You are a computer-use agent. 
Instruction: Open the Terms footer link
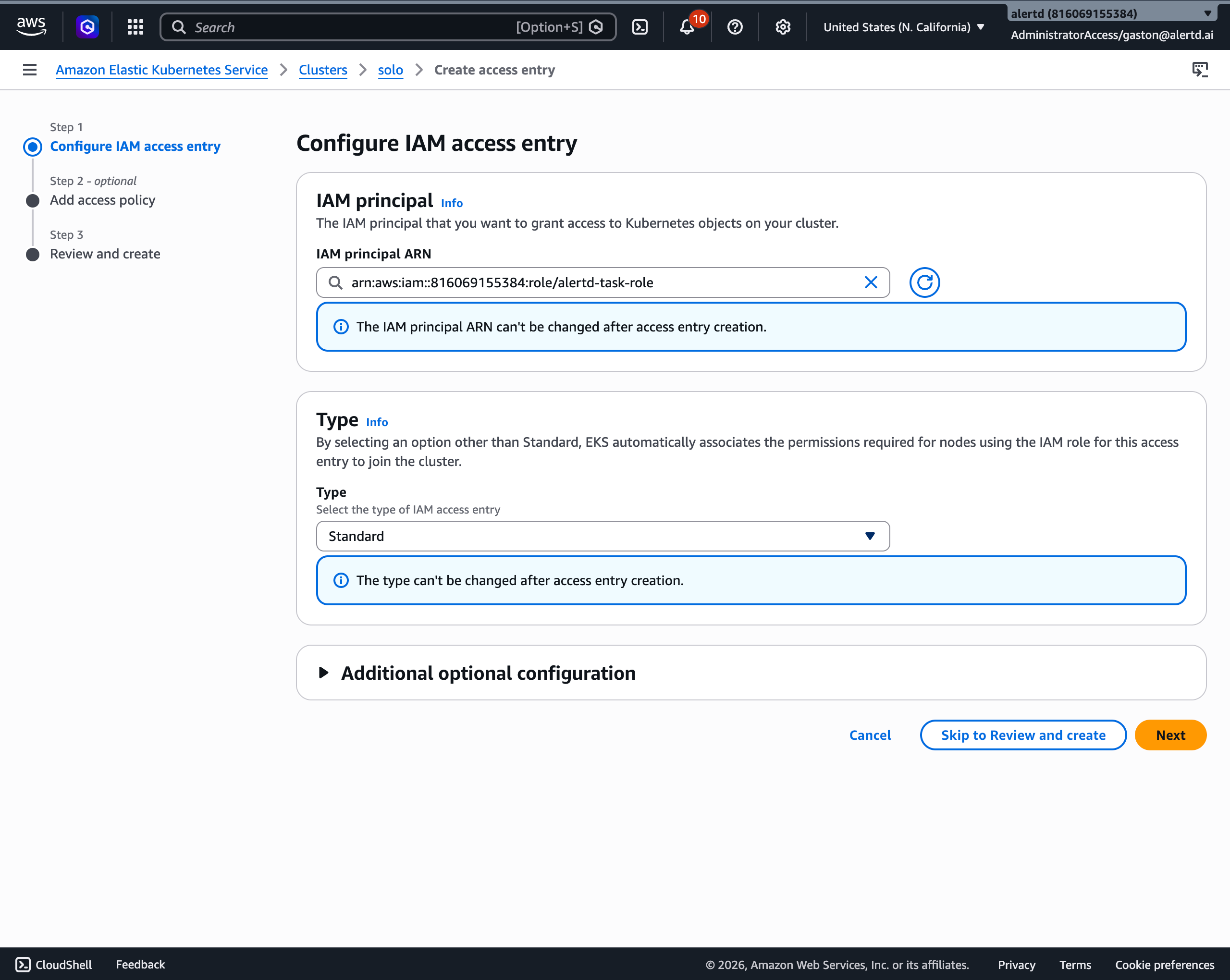(x=1075, y=965)
